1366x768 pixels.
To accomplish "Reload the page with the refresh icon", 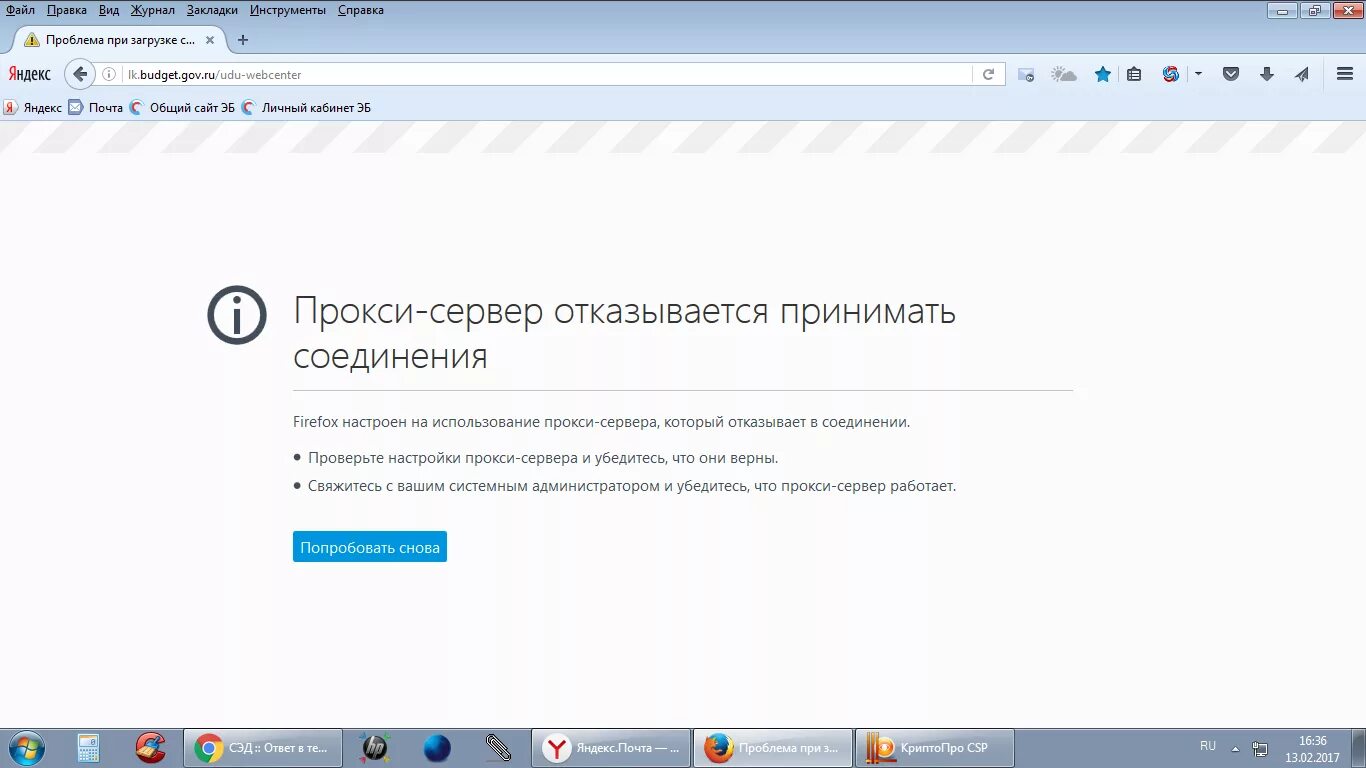I will [988, 74].
